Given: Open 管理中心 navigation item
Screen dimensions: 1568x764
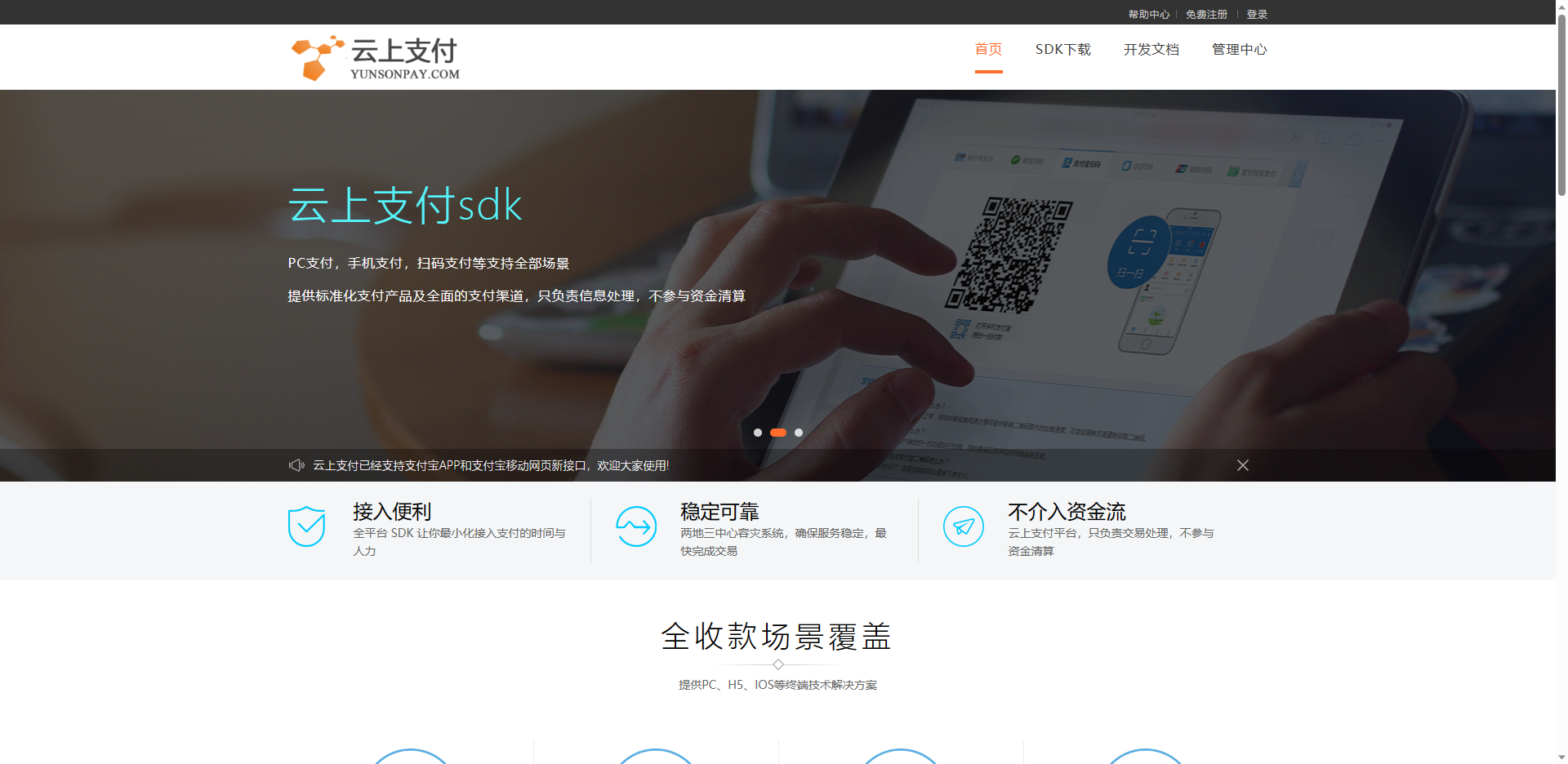Looking at the screenshot, I should point(1239,50).
